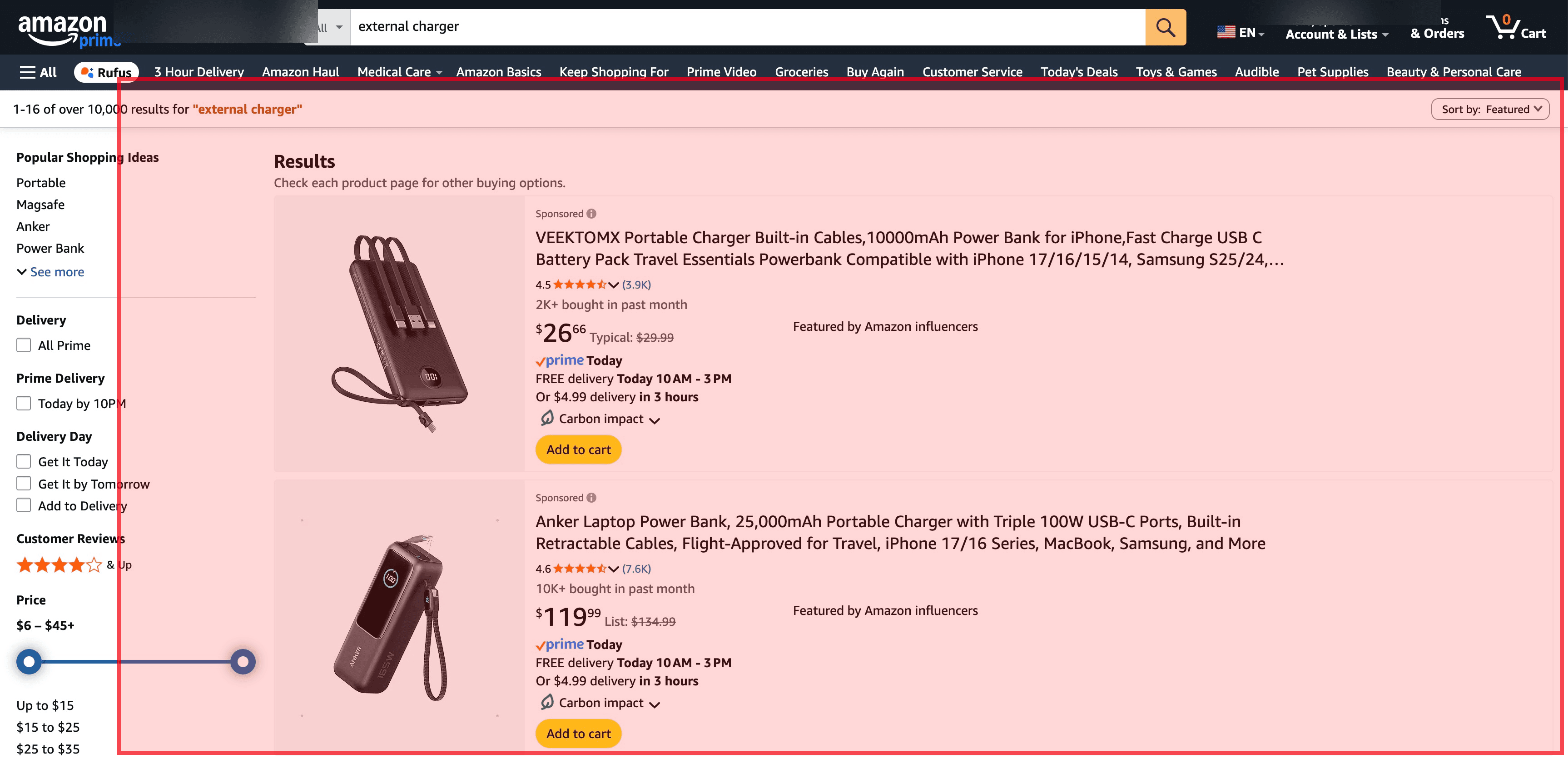Check Get It by Tomorrow filter
1568x759 pixels.
click(23, 483)
